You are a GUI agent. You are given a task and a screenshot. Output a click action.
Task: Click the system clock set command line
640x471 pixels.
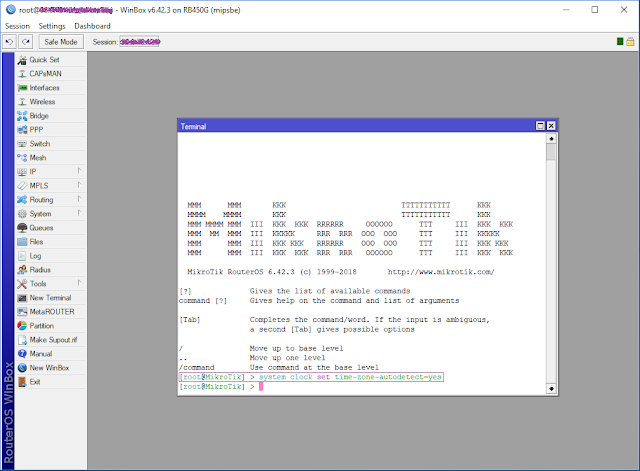tap(311, 377)
